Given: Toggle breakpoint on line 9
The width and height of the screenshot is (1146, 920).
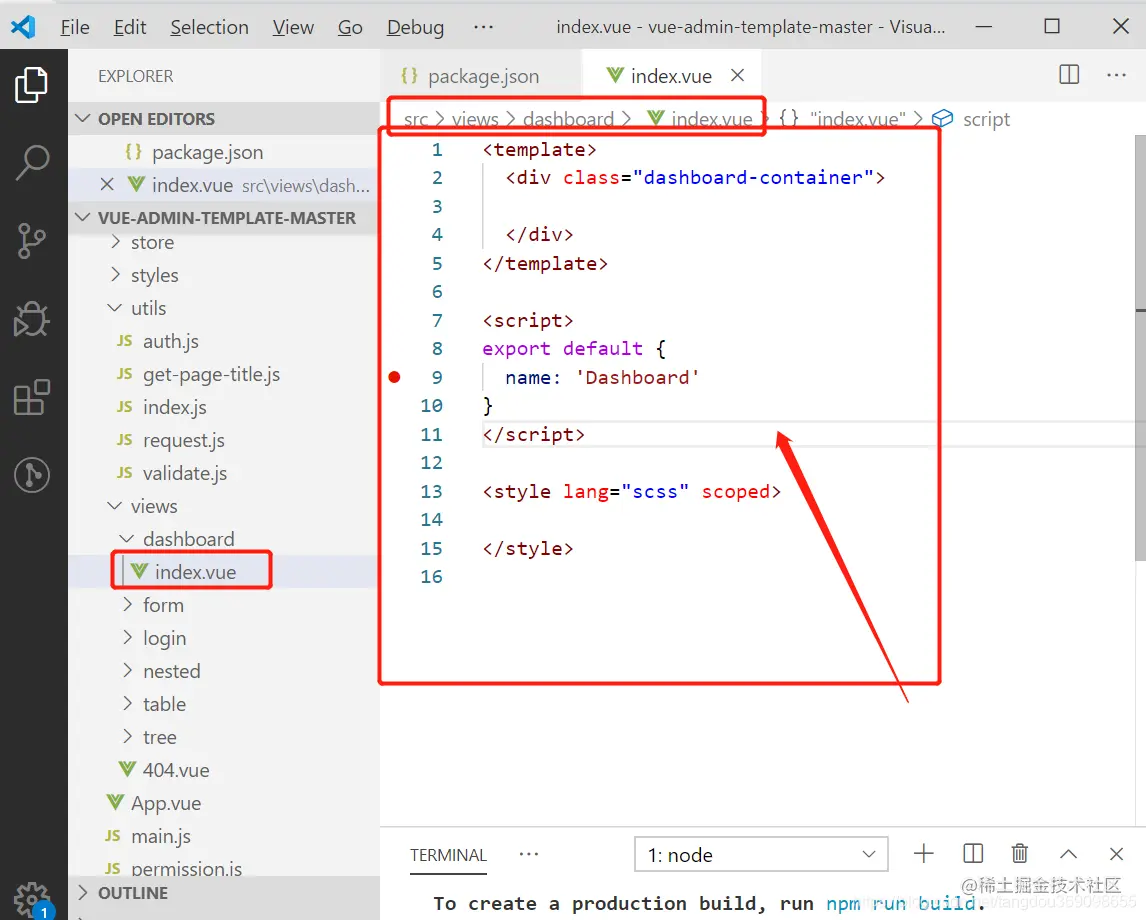Looking at the screenshot, I should pyautogui.click(x=395, y=377).
